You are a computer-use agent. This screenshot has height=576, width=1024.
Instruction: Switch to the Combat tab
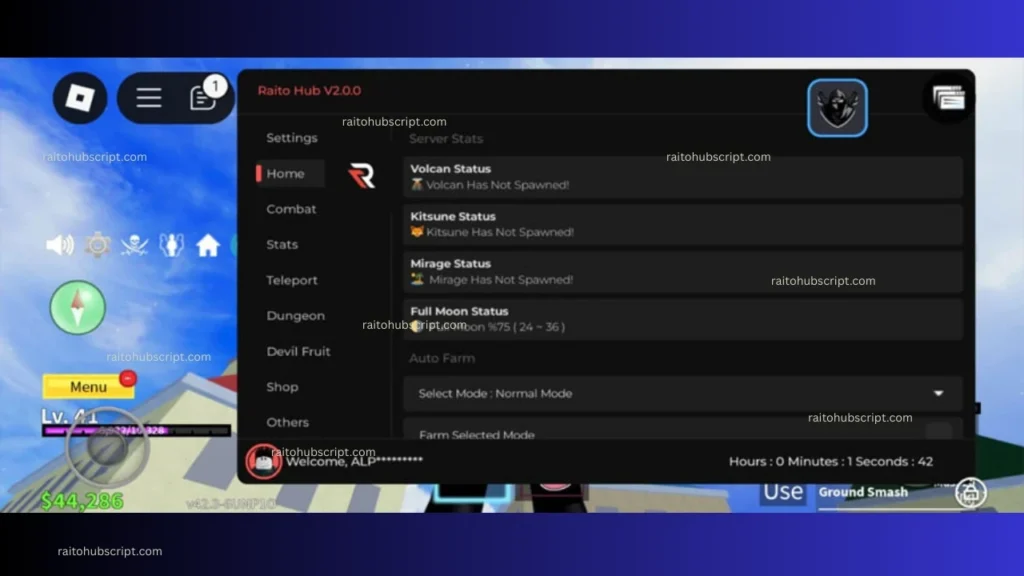point(291,209)
